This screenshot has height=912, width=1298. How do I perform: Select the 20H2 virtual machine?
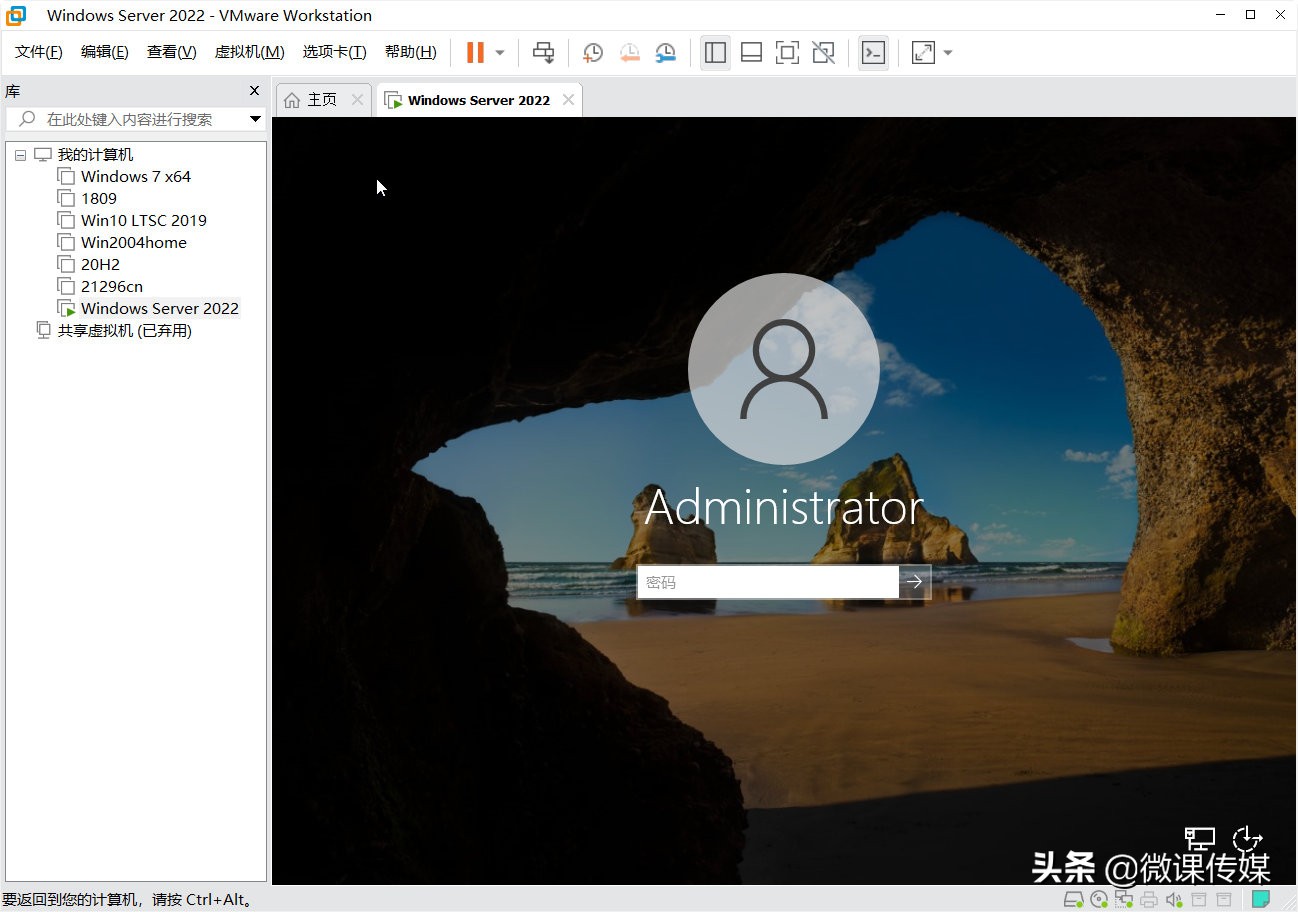pos(100,265)
